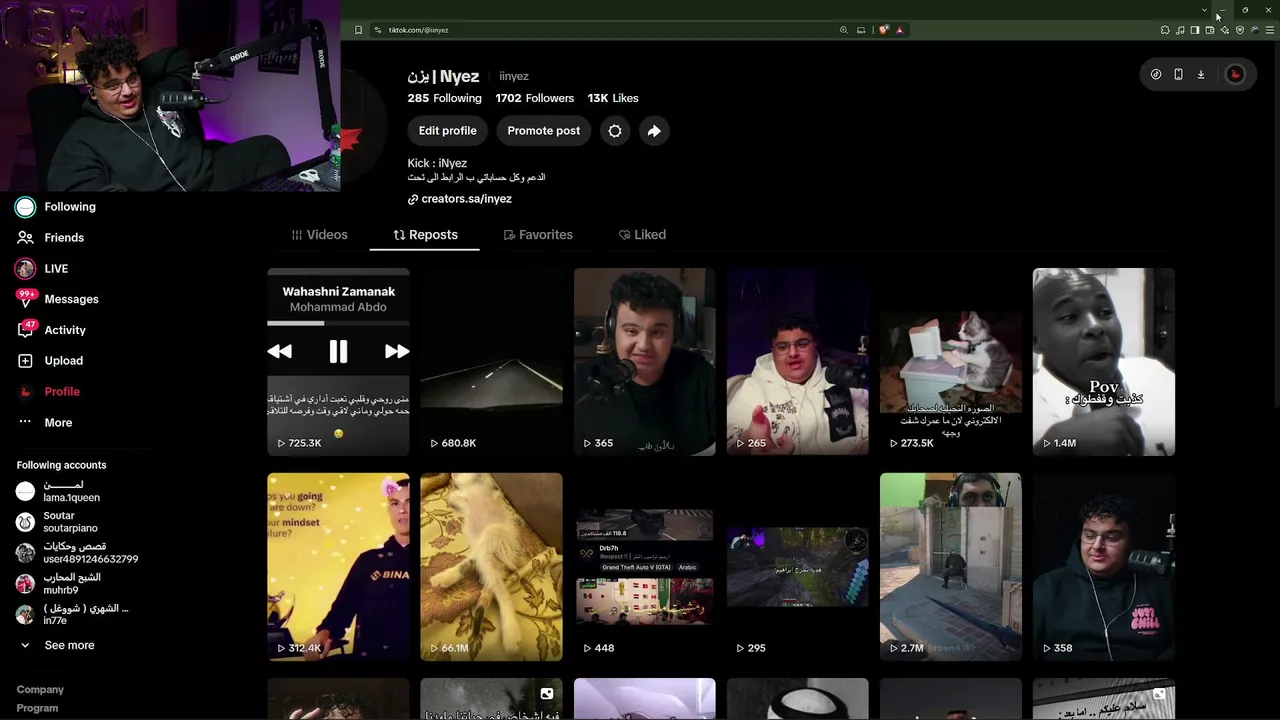Click the browser bookmark icon
This screenshot has width=1280, height=720.
tap(358, 30)
